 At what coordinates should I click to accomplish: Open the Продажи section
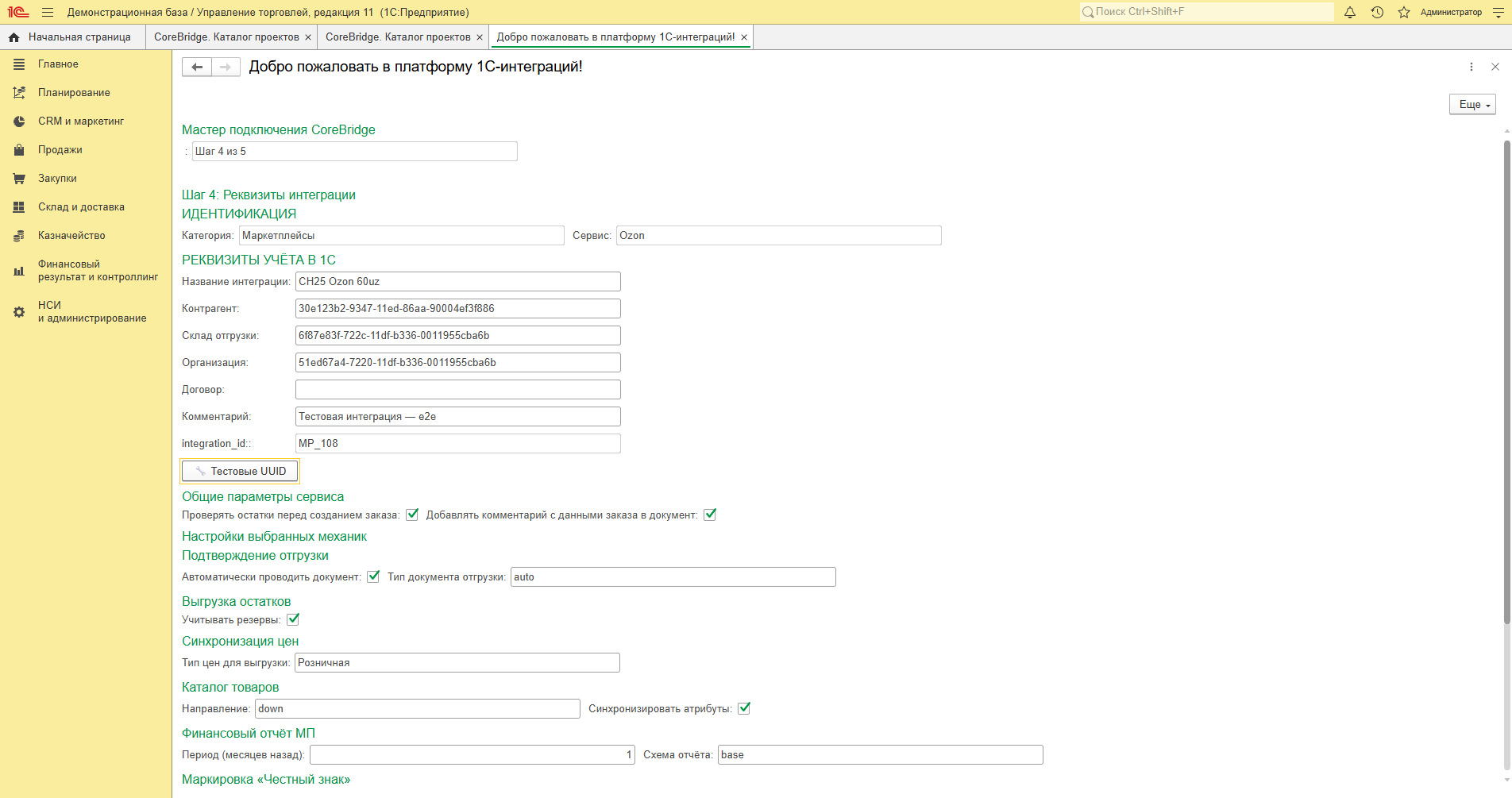[86, 150]
